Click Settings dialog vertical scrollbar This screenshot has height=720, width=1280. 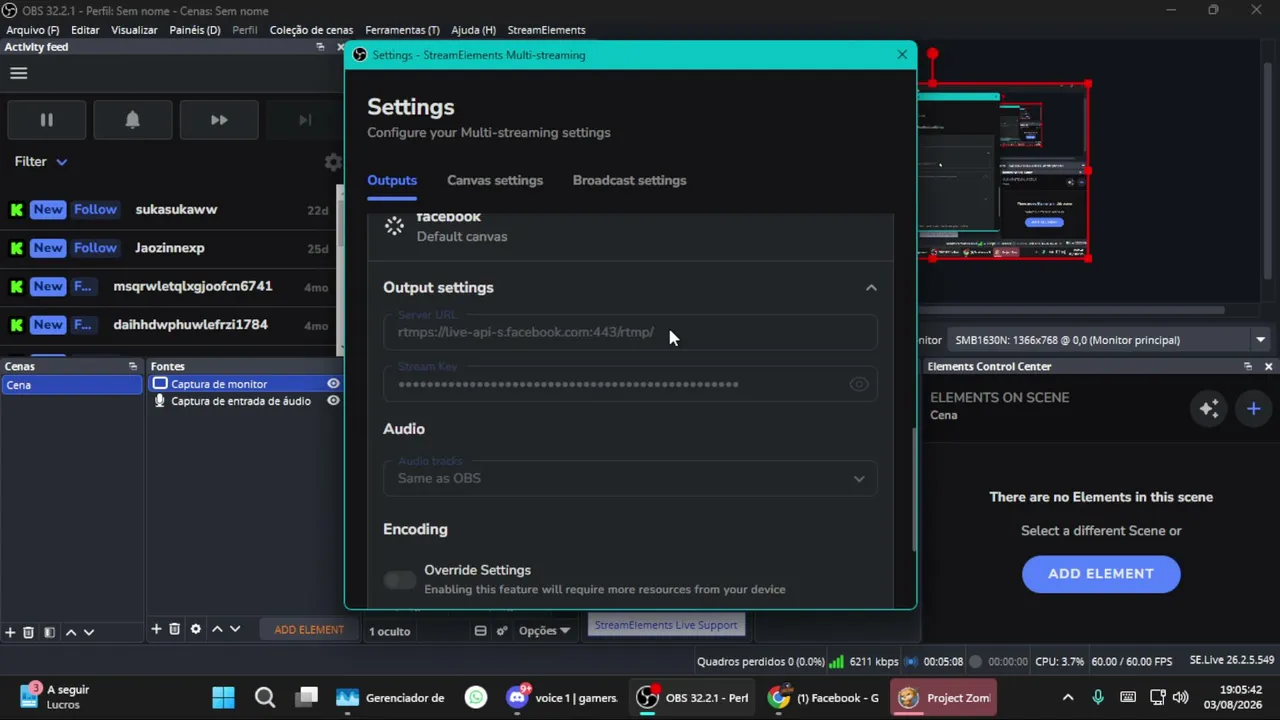[x=914, y=490]
